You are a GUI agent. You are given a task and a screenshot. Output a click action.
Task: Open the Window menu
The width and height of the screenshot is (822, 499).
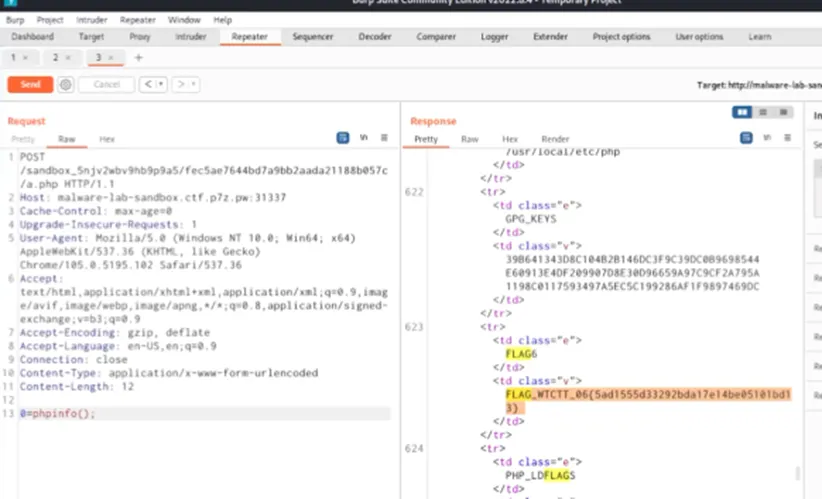[x=184, y=20]
